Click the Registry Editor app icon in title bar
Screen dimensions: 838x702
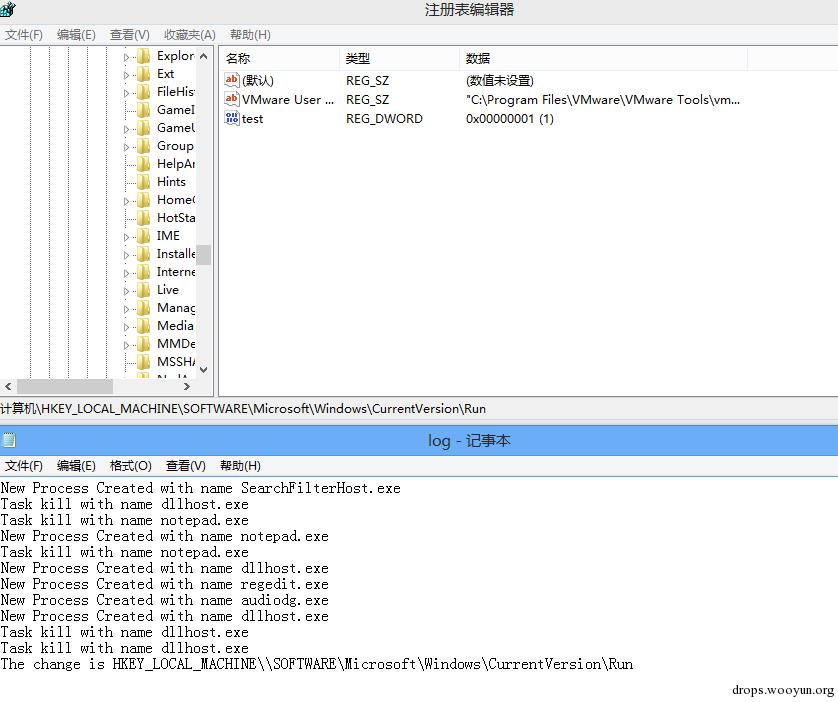point(8,9)
